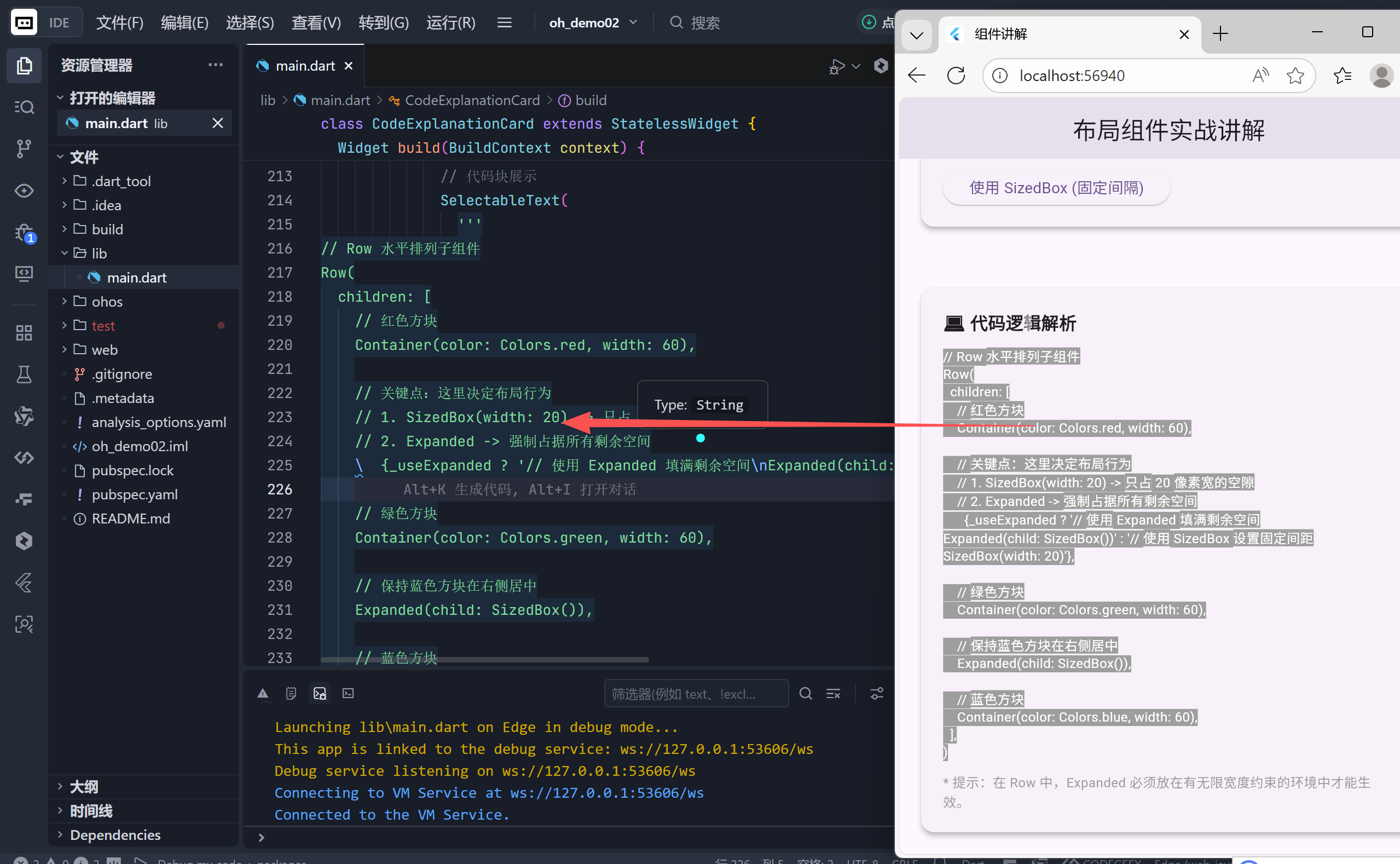
Task: Toggle the hamburger menu overflow icon
Action: [x=504, y=23]
